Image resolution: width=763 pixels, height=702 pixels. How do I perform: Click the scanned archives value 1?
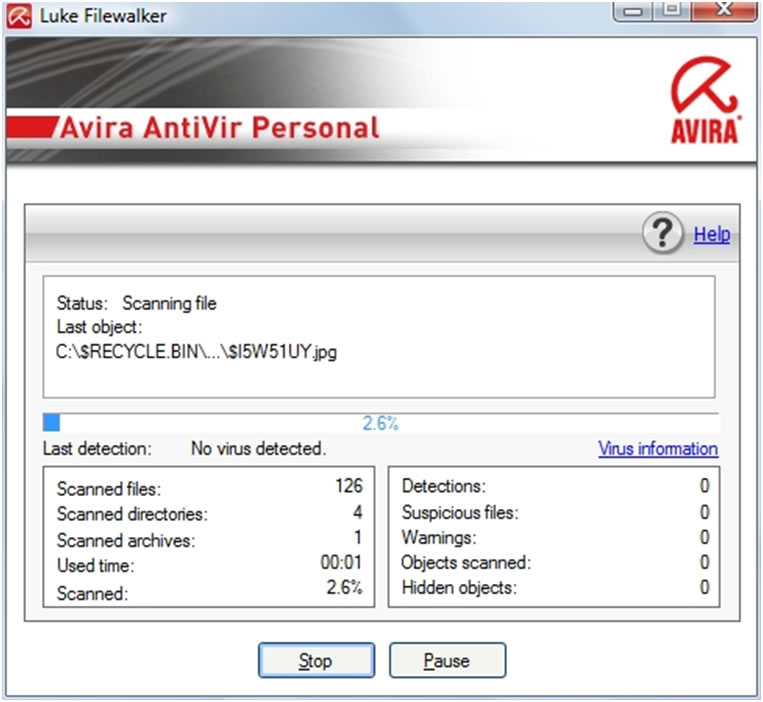coord(358,538)
